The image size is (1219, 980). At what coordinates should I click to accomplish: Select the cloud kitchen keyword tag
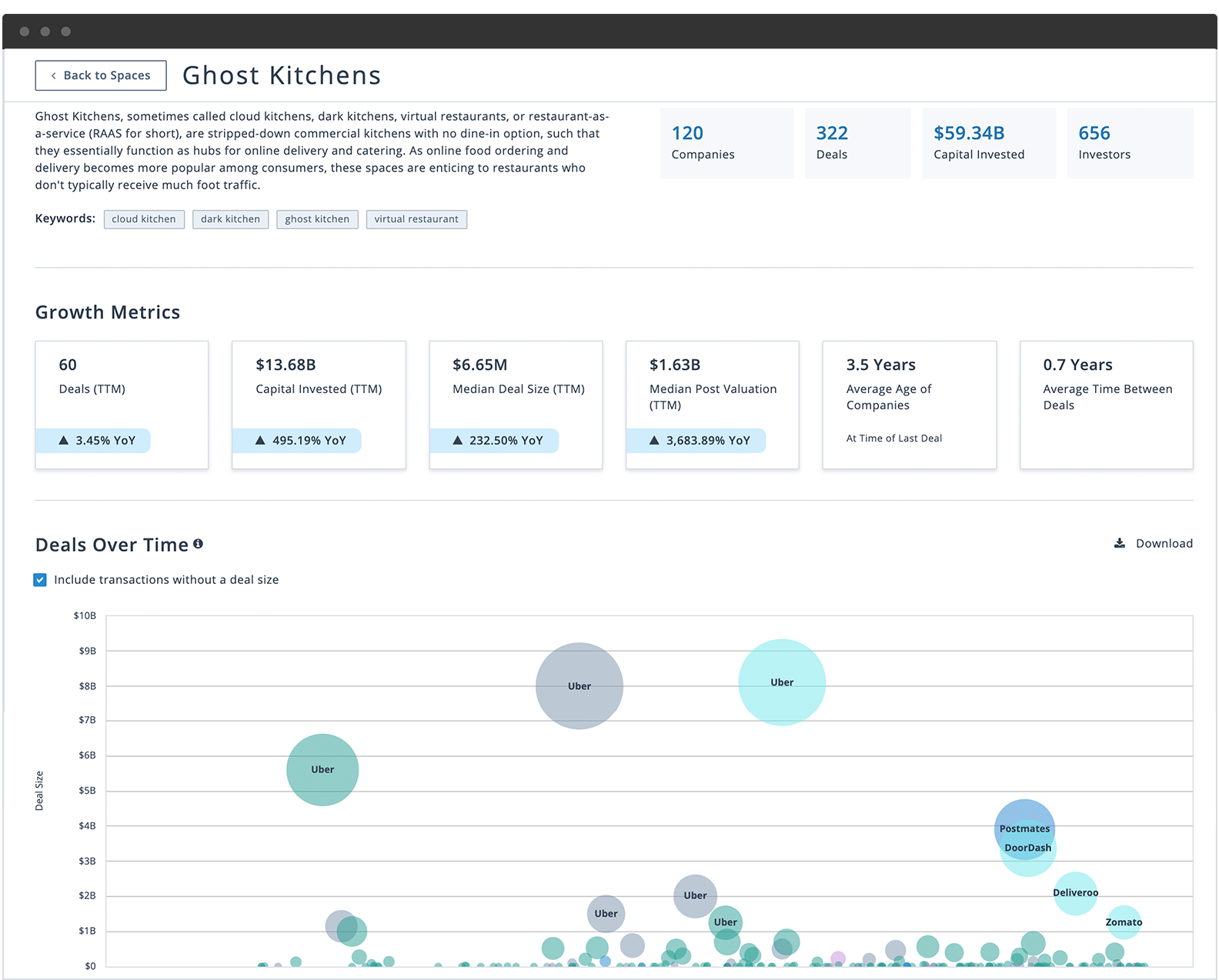click(144, 219)
